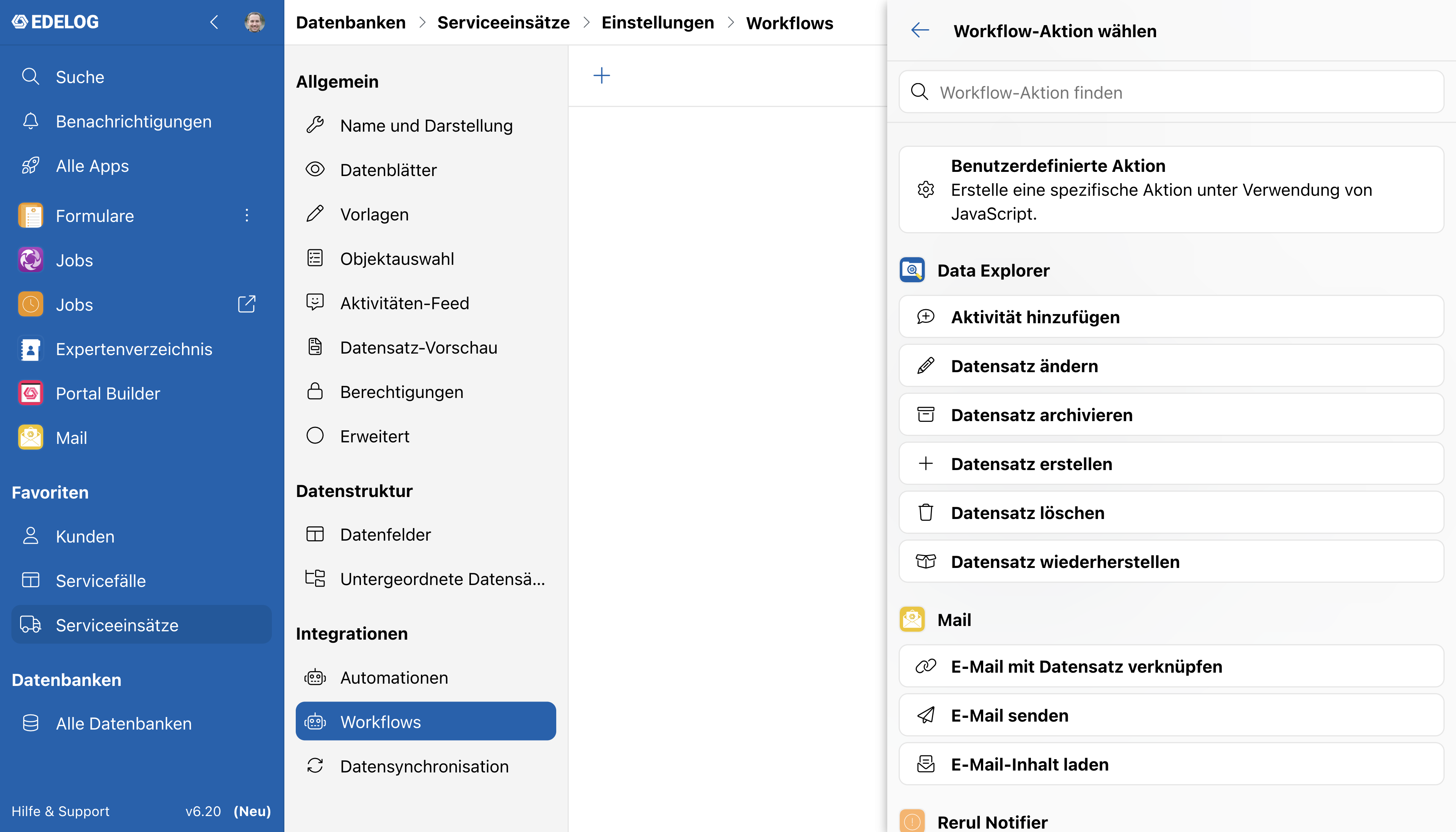Open Kunden favorite
The image size is (1456, 832).
(141, 536)
